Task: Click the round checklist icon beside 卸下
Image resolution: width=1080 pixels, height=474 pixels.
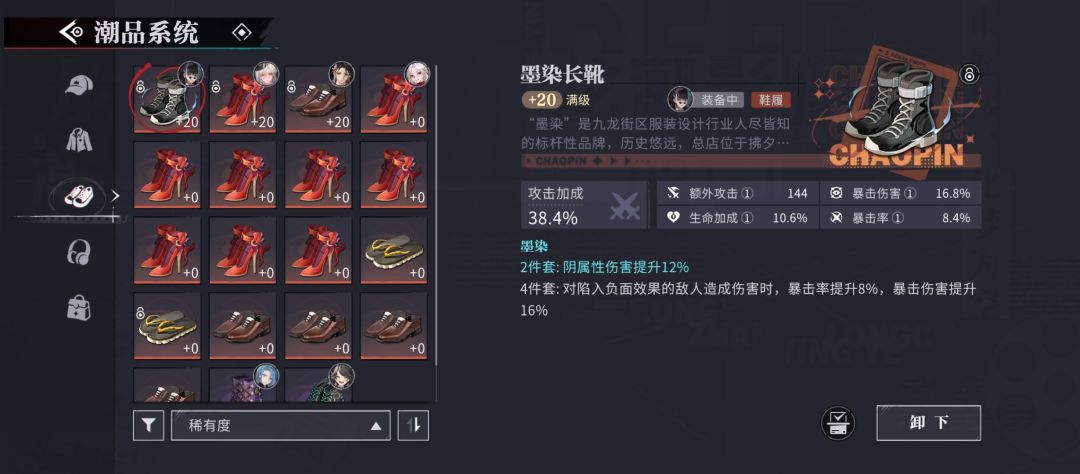Action: tap(838, 423)
